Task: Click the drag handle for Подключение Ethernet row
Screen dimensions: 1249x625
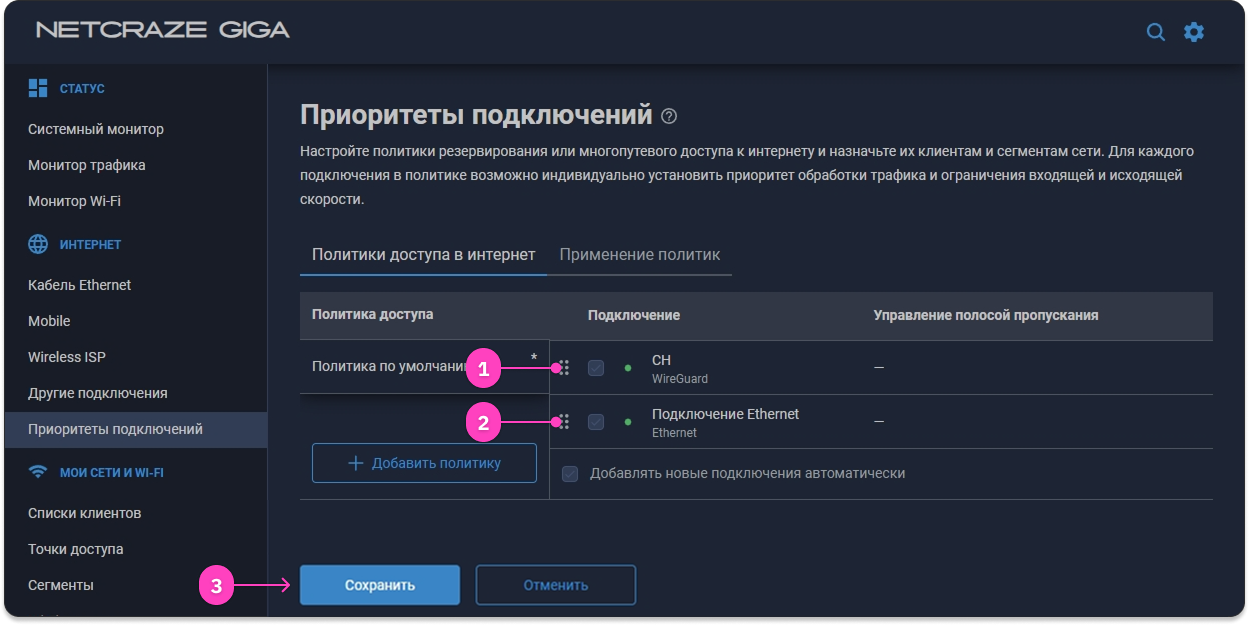Action: point(564,422)
